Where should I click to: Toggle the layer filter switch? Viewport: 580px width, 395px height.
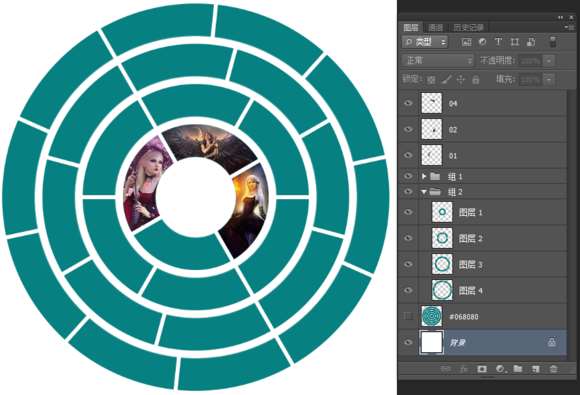tap(553, 42)
